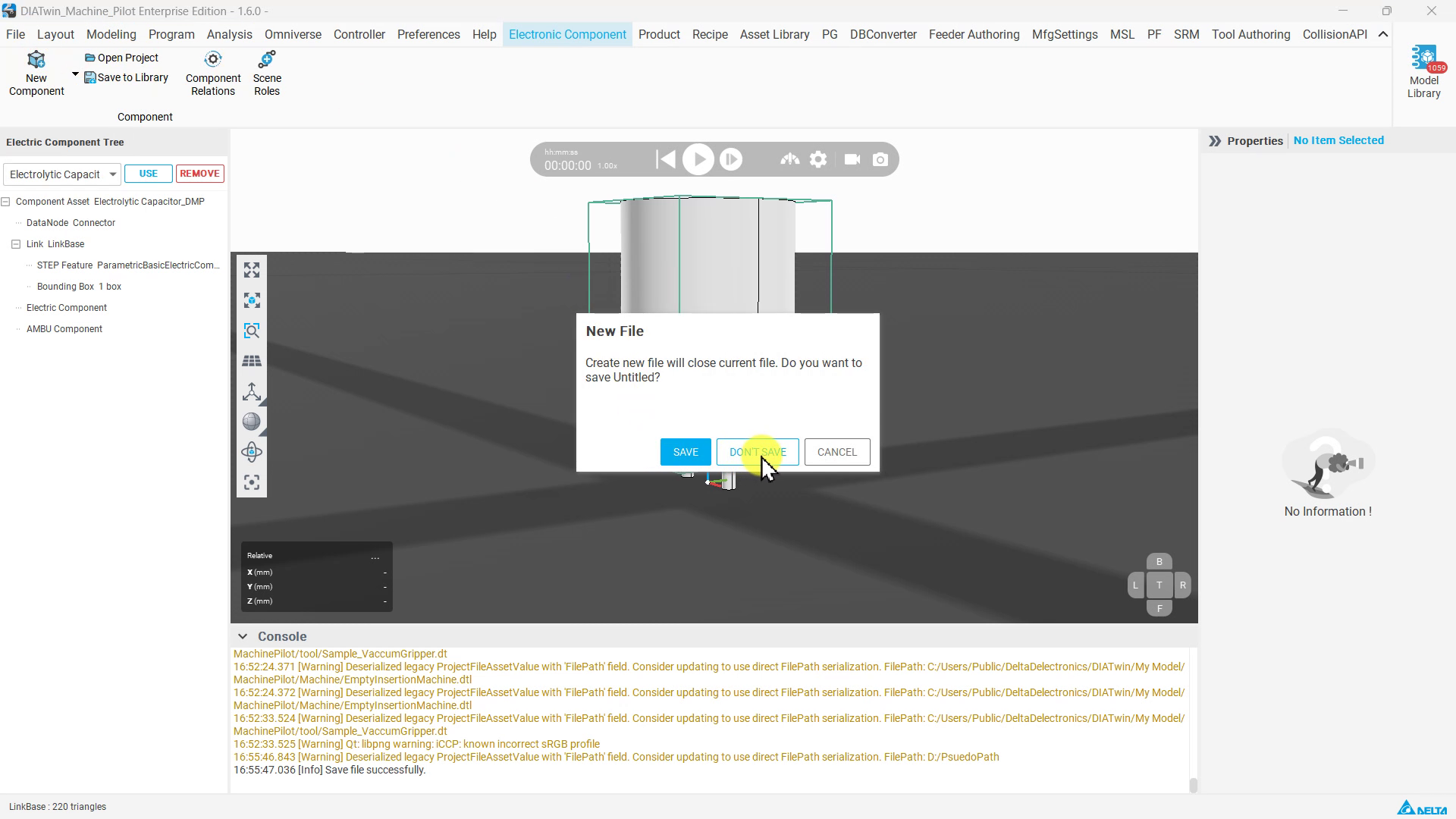Click the fit-all view icon in viewport toolbar
Viewport: 1456px width, 819px height.
pos(252,271)
